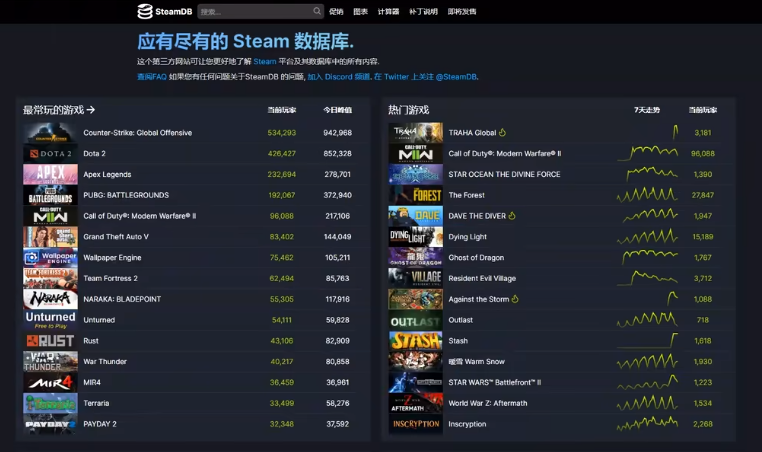Click the fire icon beside Against the Storm
The width and height of the screenshot is (762, 452).
515,299
